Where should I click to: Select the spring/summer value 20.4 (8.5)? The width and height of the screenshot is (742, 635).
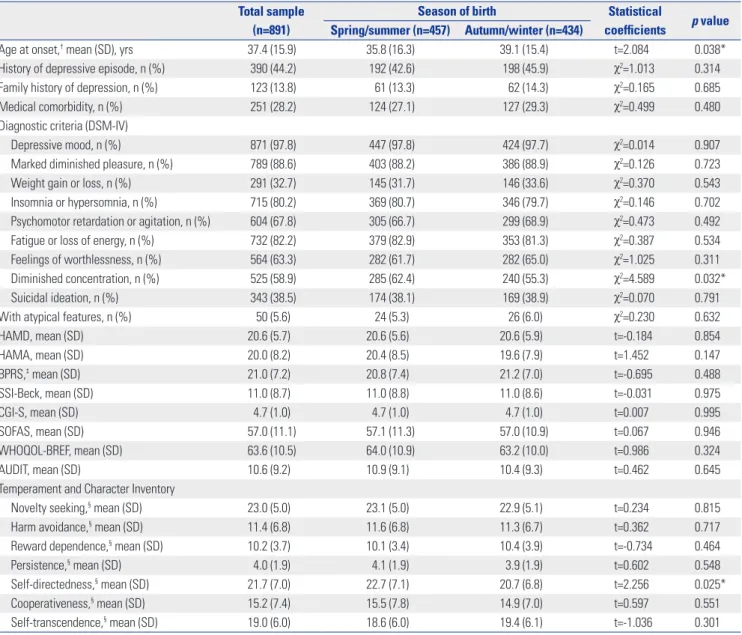(x=390, y=355)
